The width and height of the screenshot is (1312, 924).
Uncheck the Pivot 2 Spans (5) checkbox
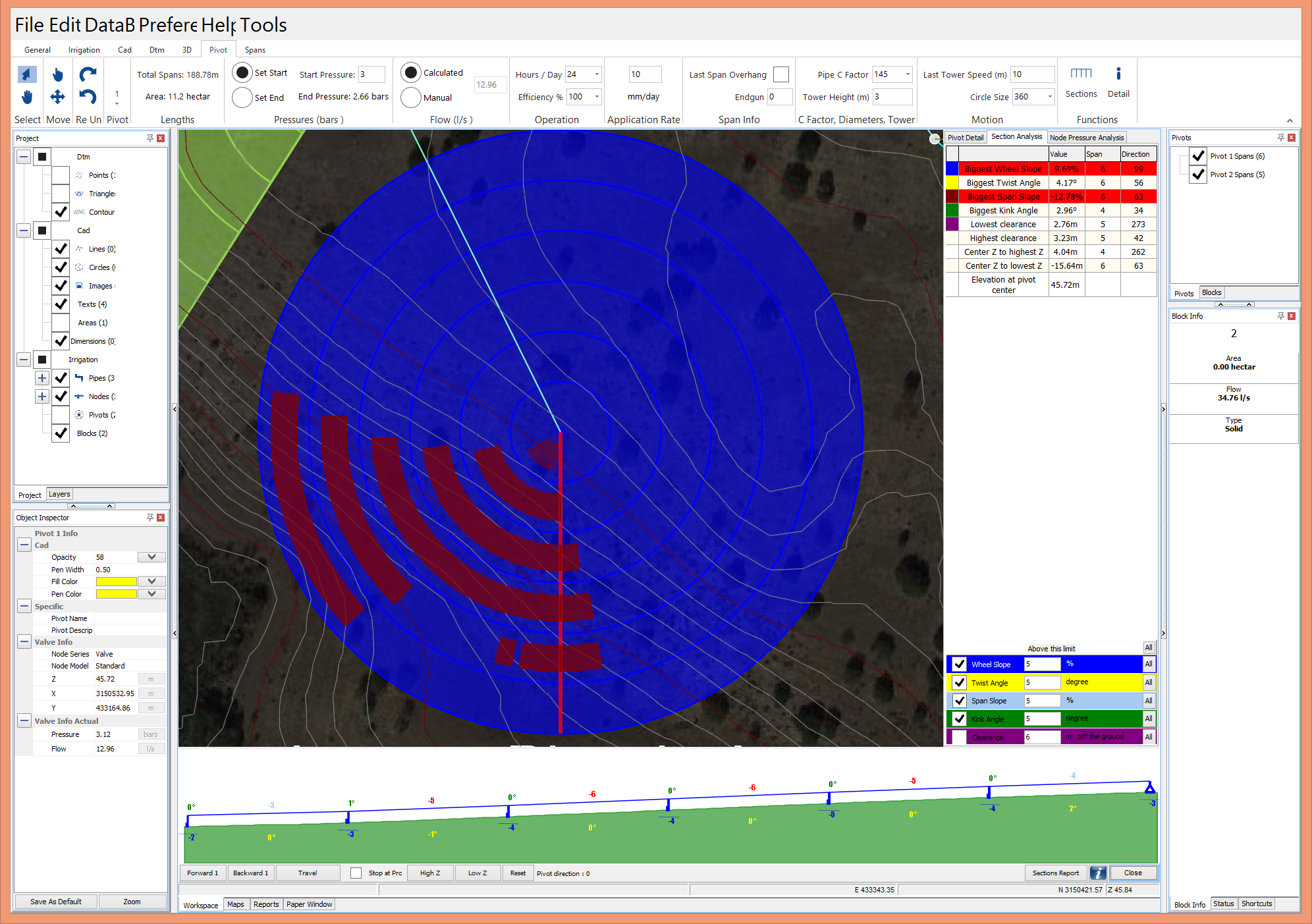[x=1198, y=175]
